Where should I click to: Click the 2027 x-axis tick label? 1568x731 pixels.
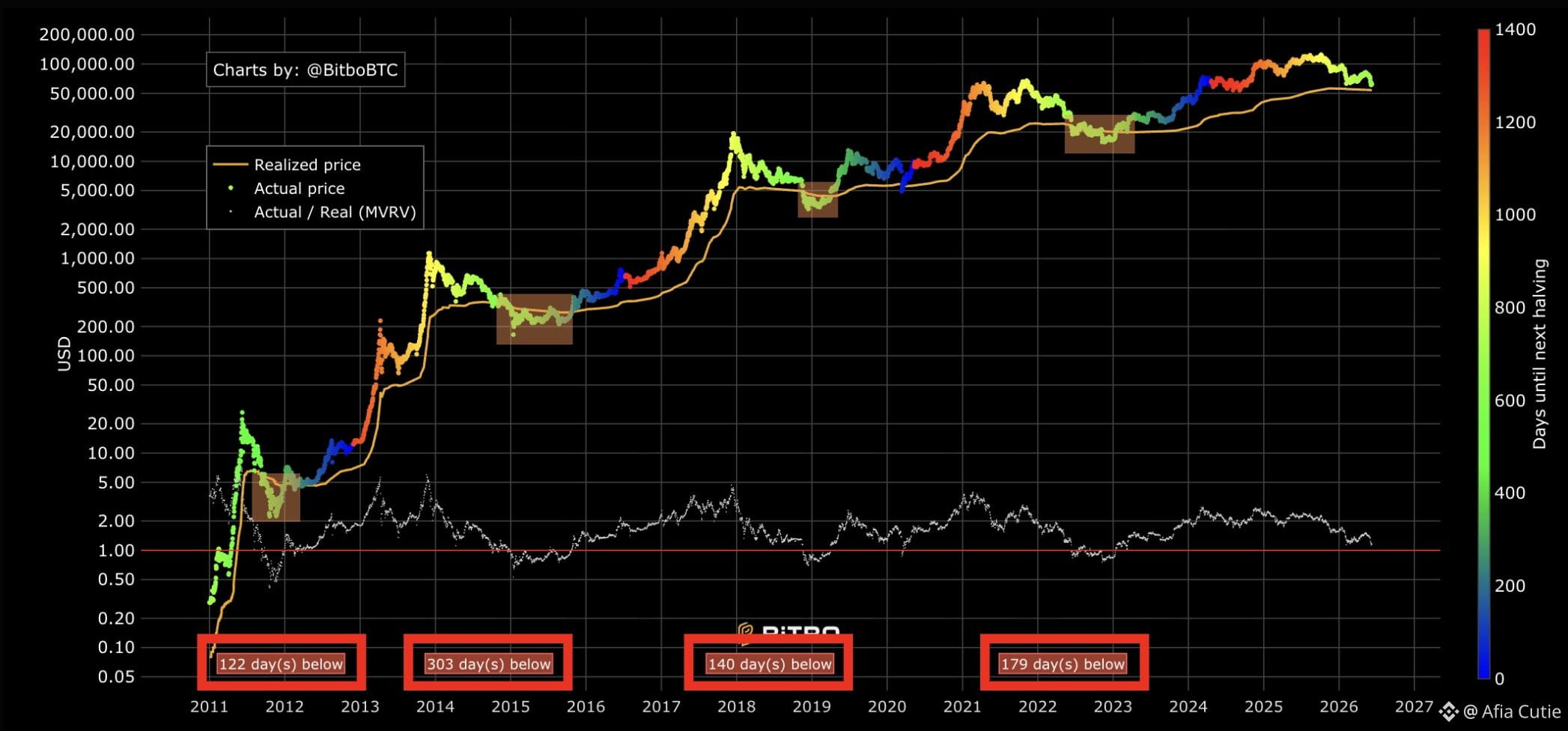[1414, 706]
